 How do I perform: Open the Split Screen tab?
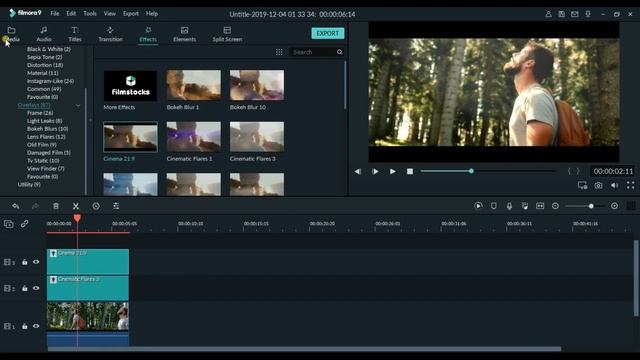pos(227,34)
